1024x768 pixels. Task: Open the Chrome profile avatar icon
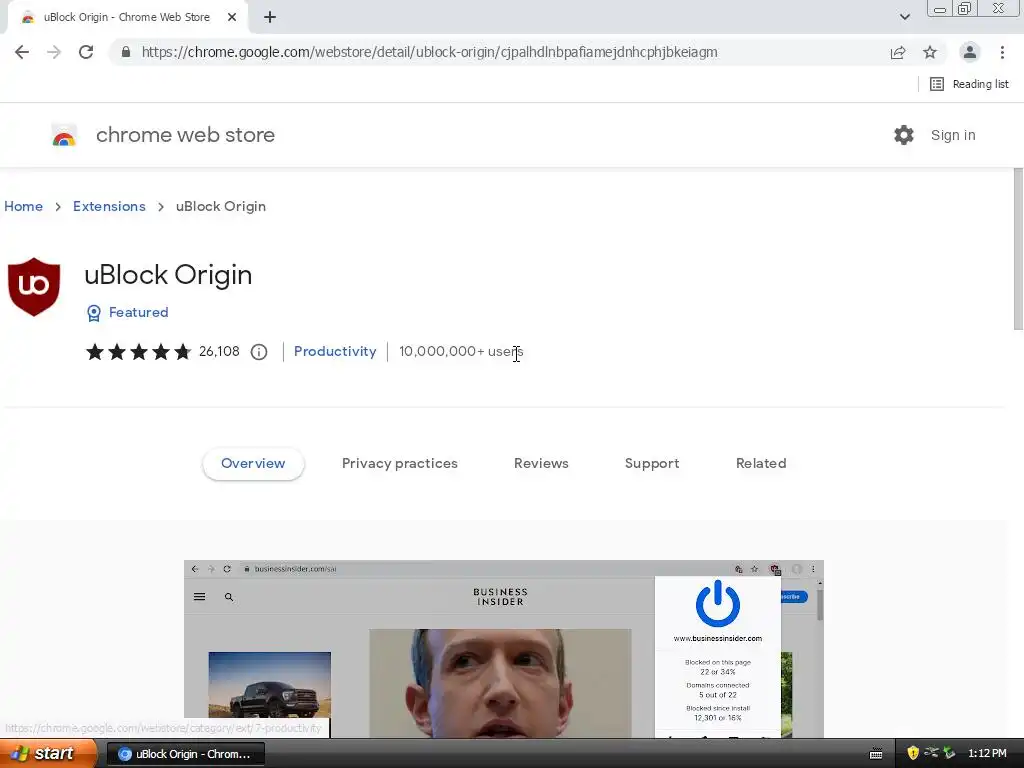(x=970, y=52)
